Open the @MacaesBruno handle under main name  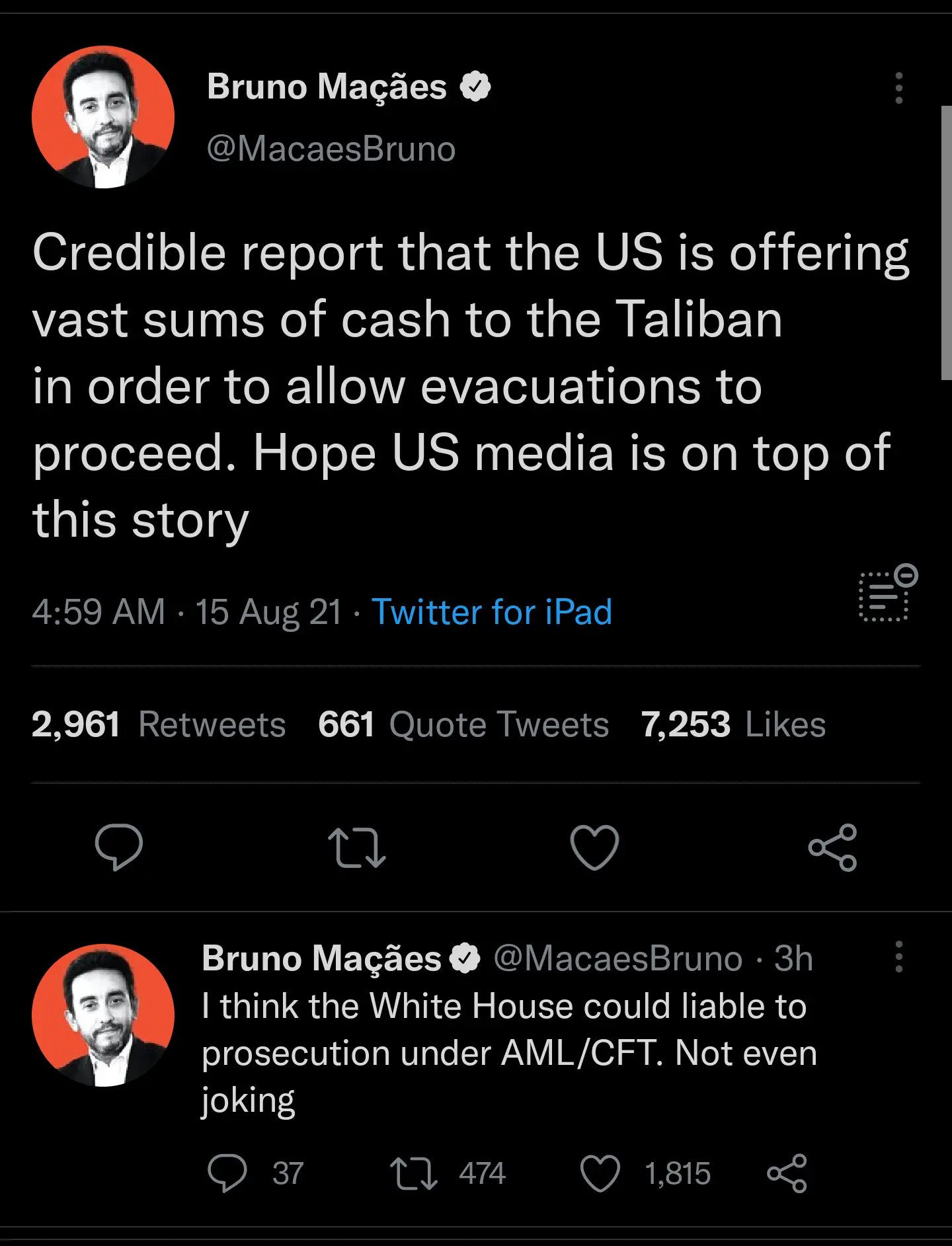point(331,149)
